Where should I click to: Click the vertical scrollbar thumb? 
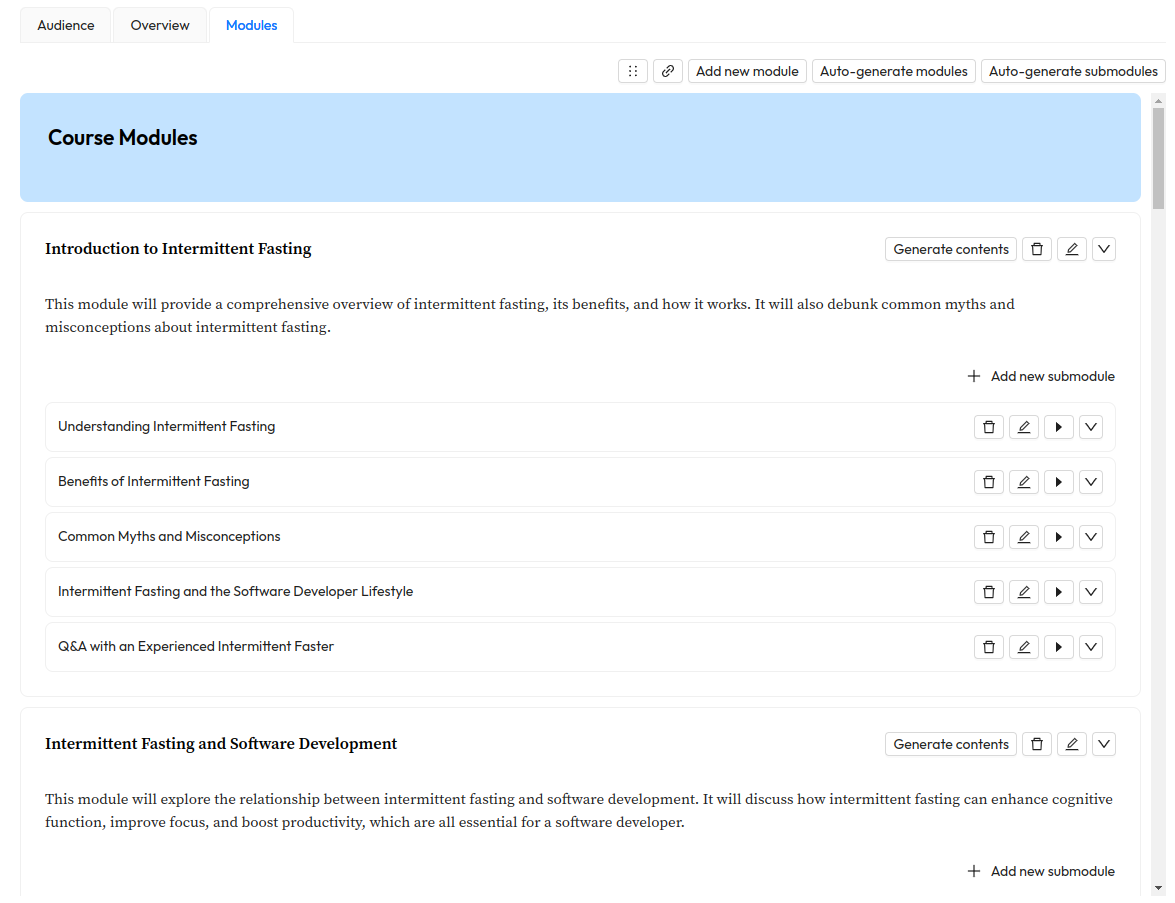click(x=1159, y=158)
